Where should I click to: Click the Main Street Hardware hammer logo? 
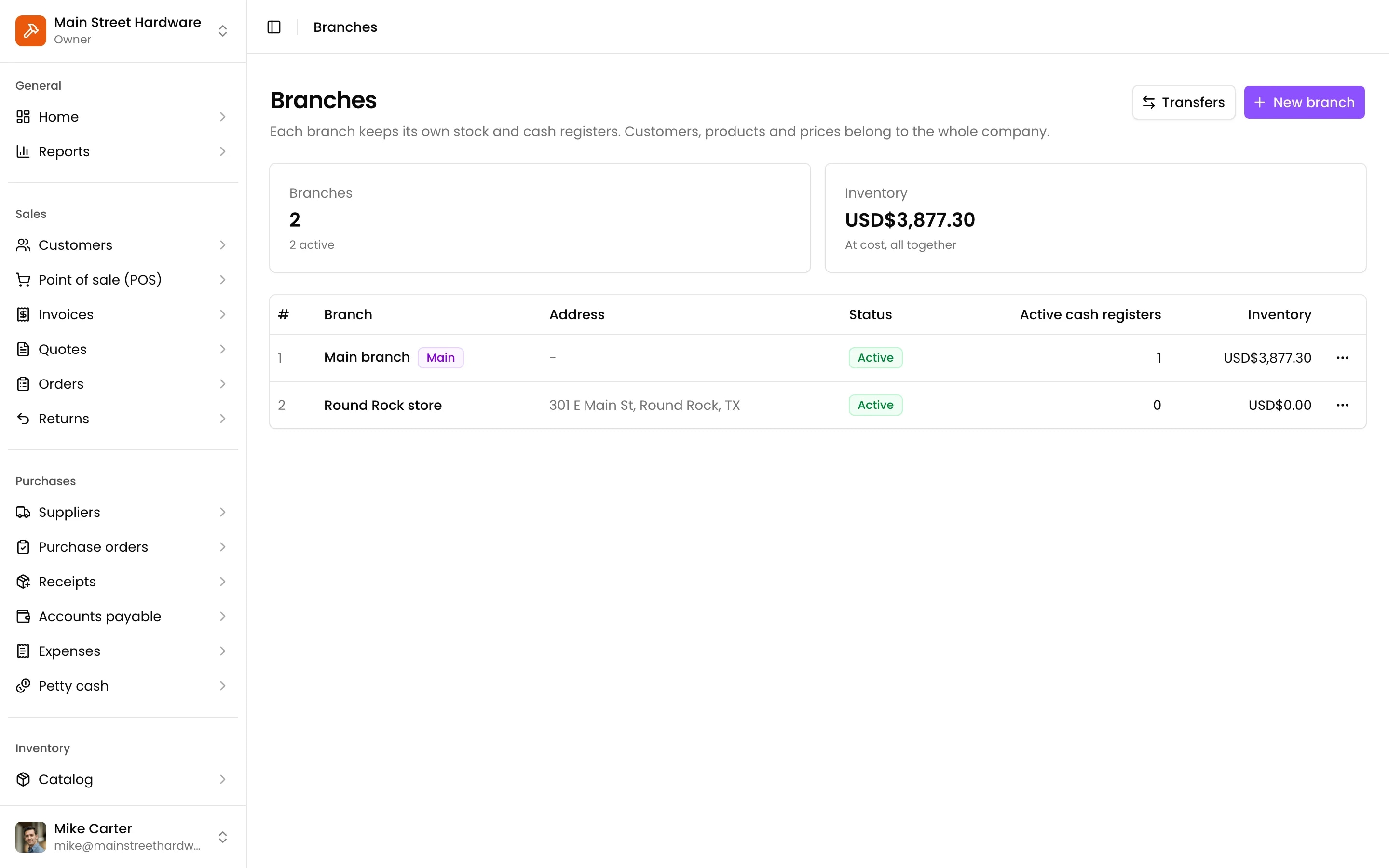pos(31,30)
